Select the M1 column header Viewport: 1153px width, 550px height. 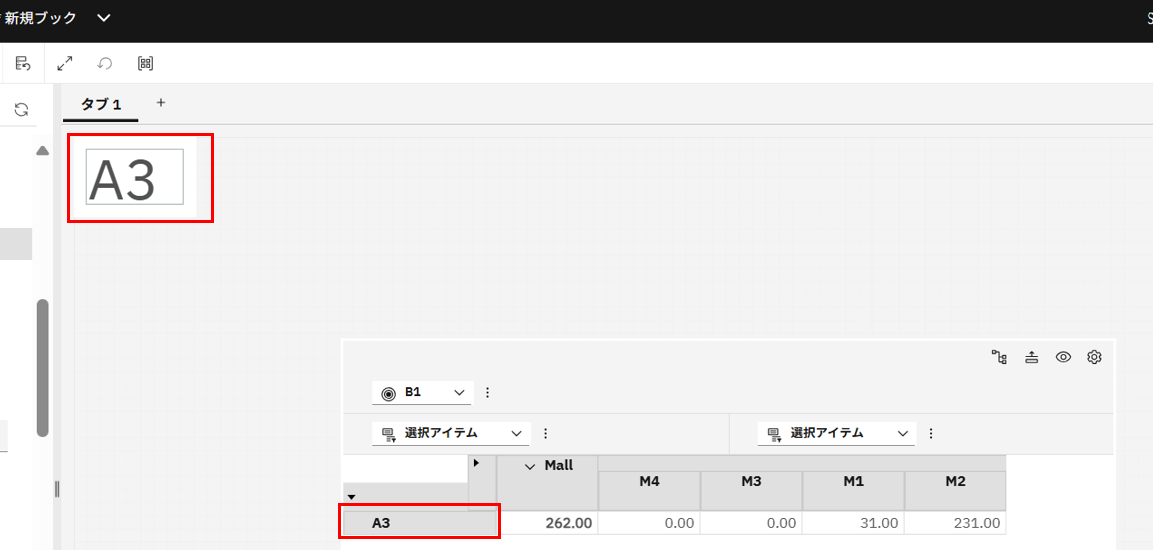pyautogui.click(x=853, y=490)
